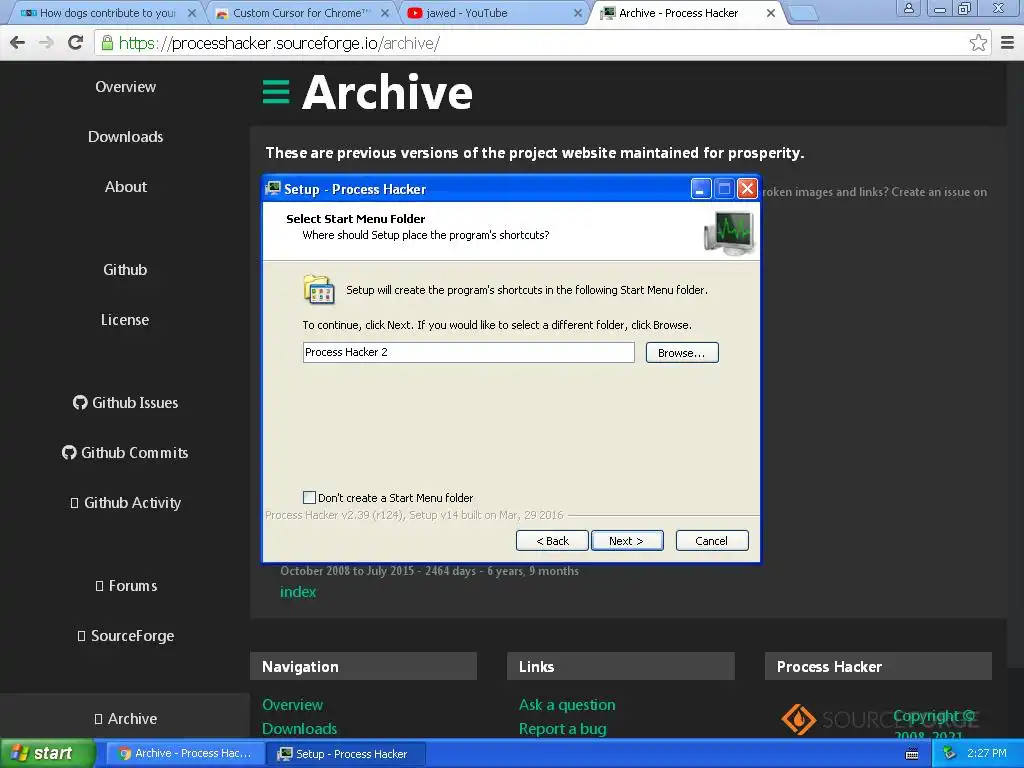Click the Windows start button
The width and height of the screenshot is (1024, 768).
[x=46, y=754]
